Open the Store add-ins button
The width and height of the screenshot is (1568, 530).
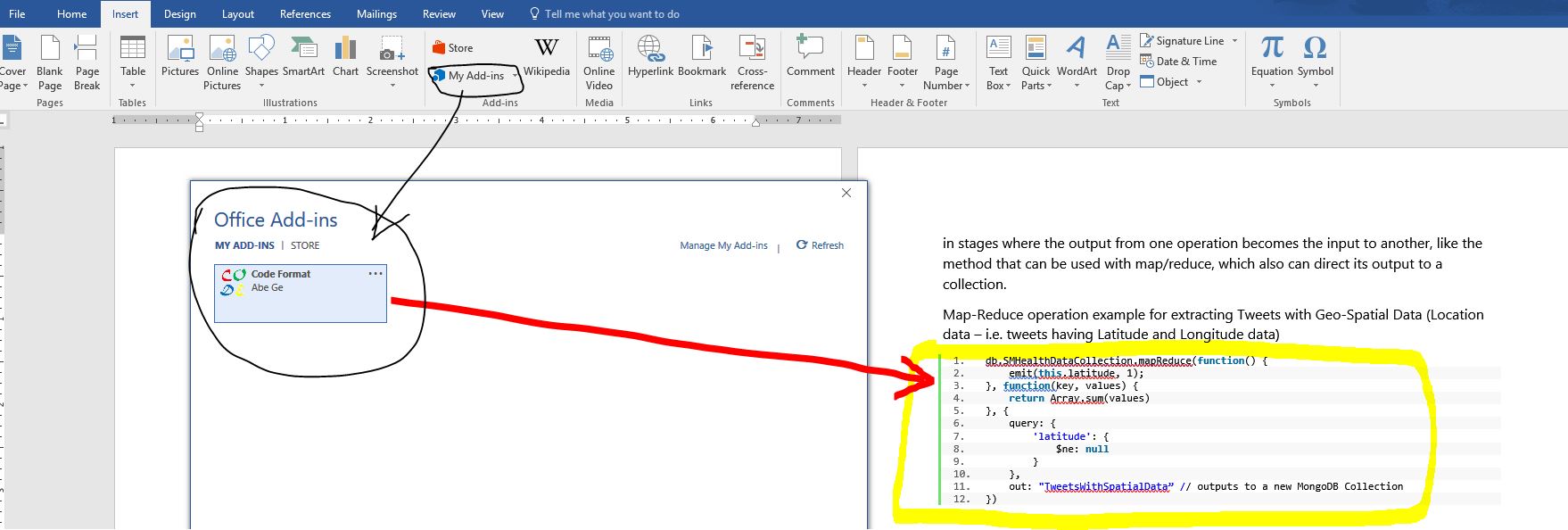tap(453, 48)
